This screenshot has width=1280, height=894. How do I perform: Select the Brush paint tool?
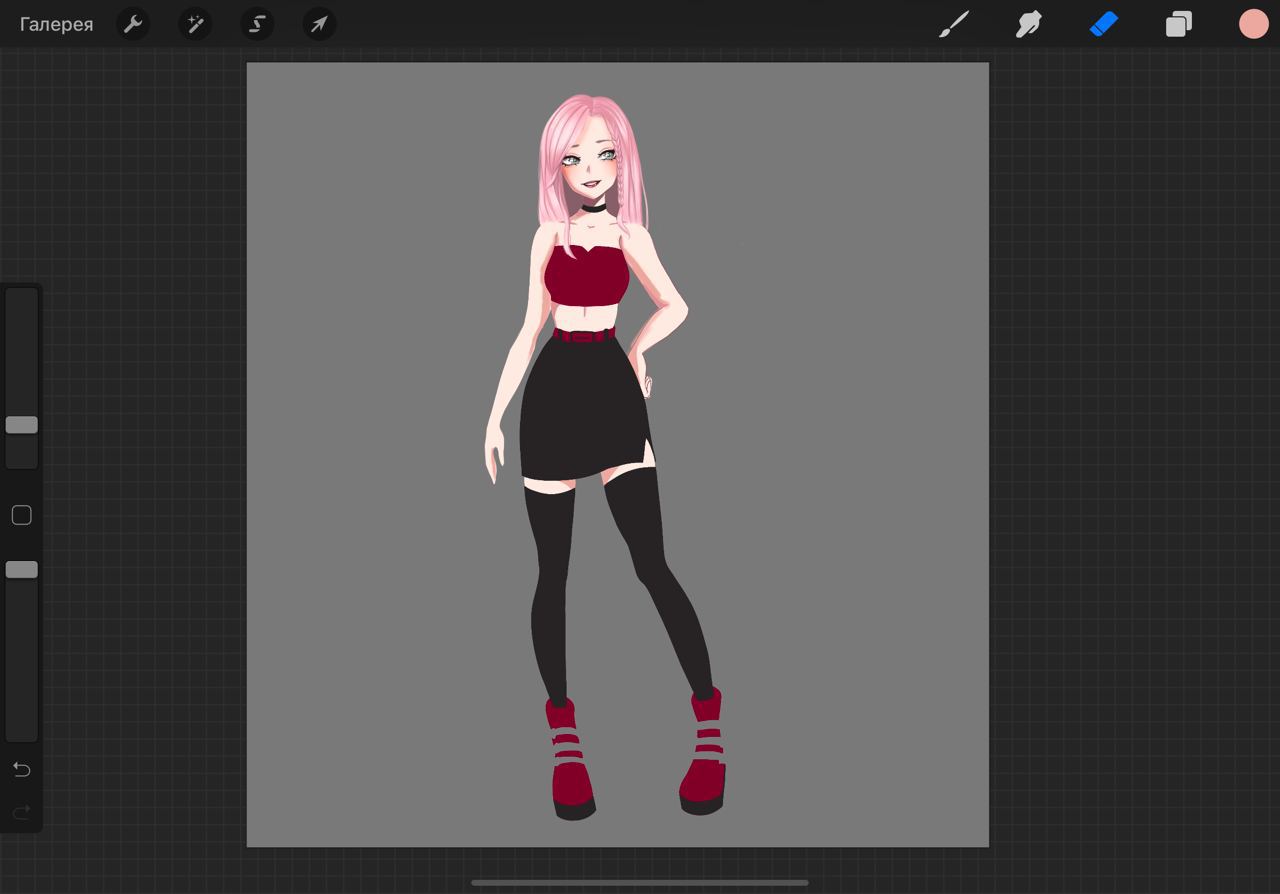[954, 24]
